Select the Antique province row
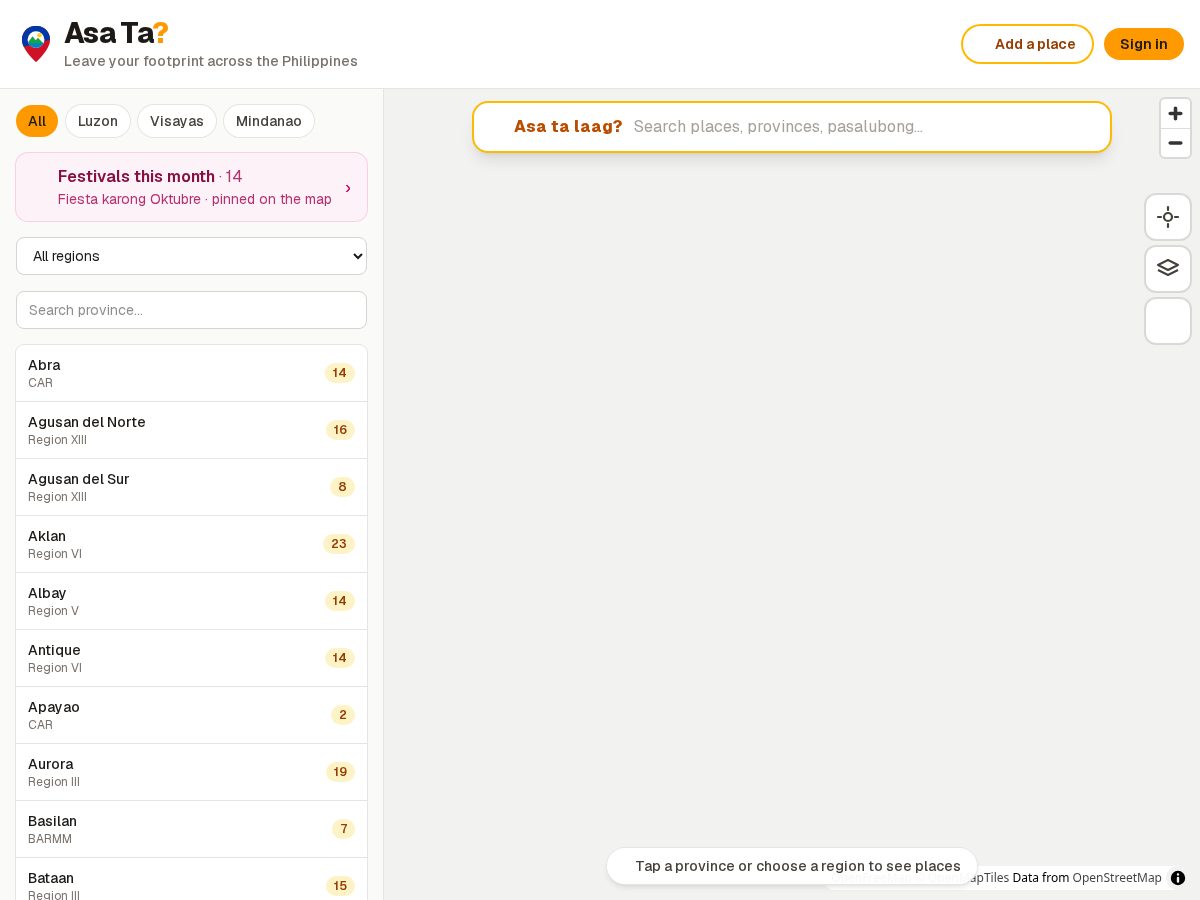The width and height of the screenshot is (1200, 900). coord(191,658)
